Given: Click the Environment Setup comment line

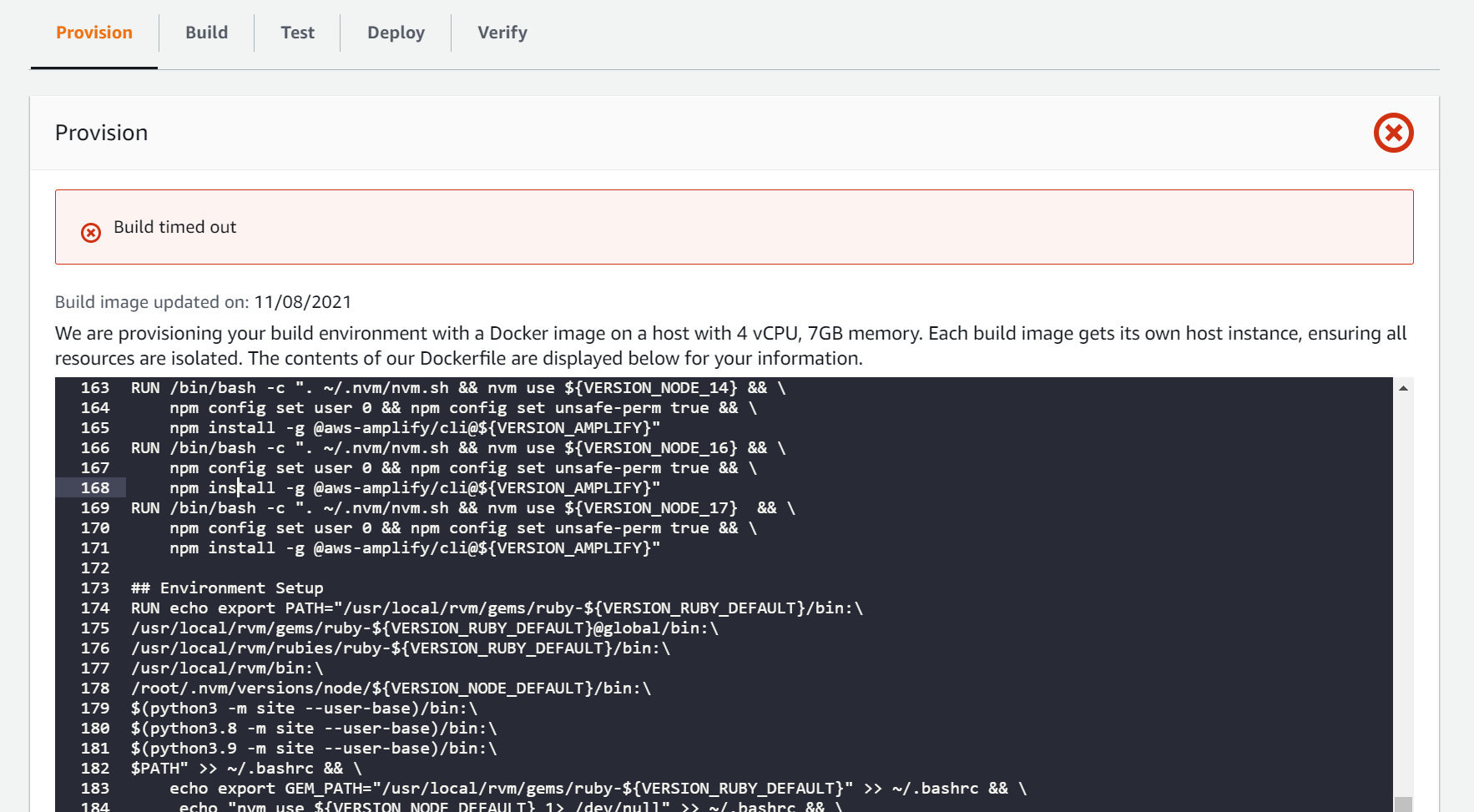Looking at the screenshot, I should (x=227, y=588).
